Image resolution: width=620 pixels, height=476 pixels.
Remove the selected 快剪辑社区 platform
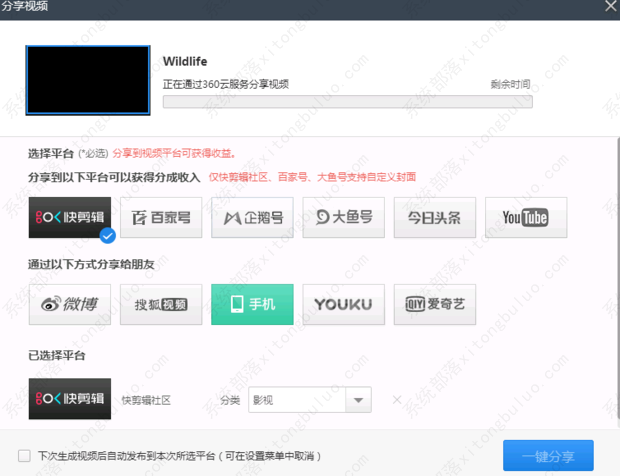pos(397,400)
